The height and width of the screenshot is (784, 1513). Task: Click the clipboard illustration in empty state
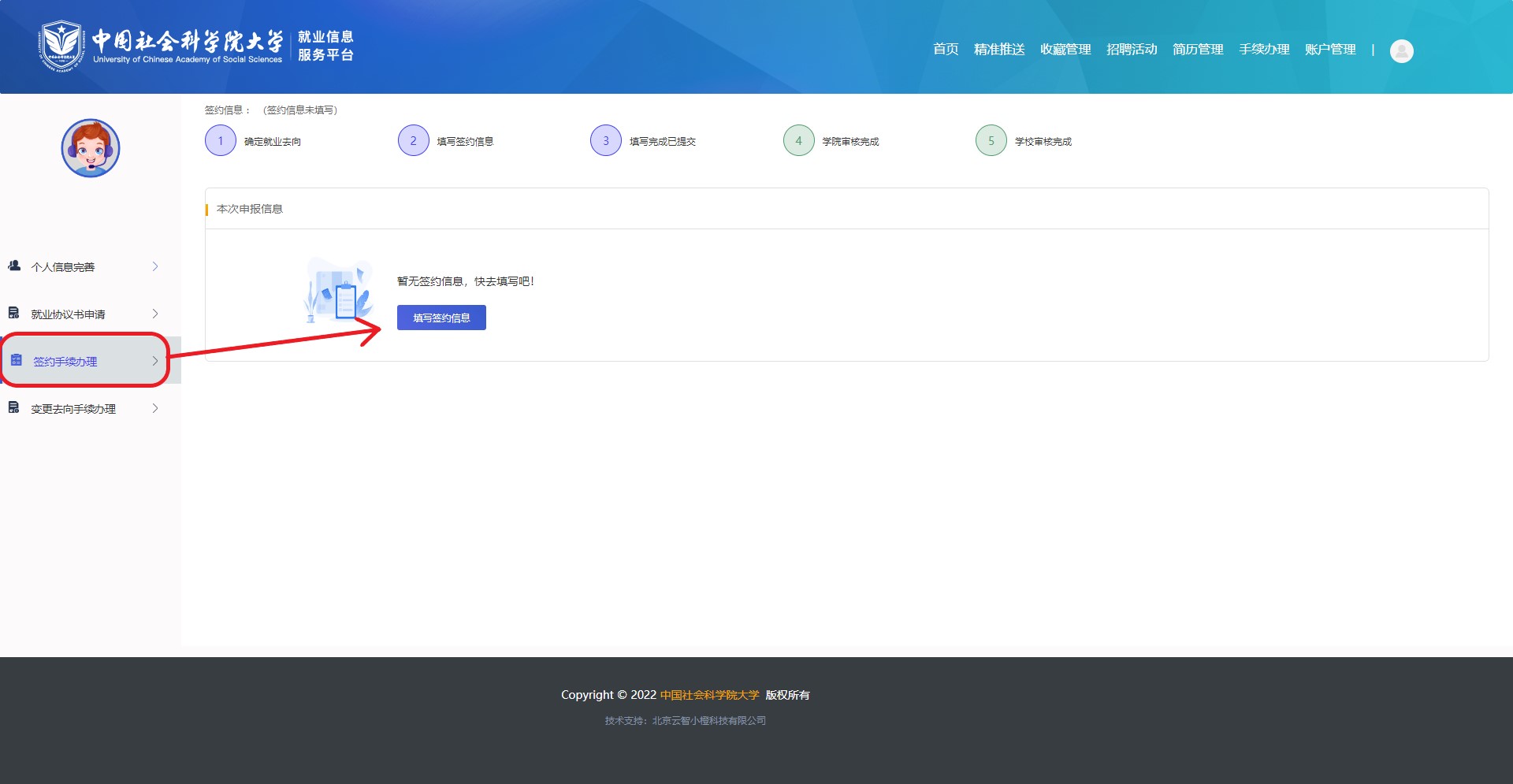pos(338,291)
